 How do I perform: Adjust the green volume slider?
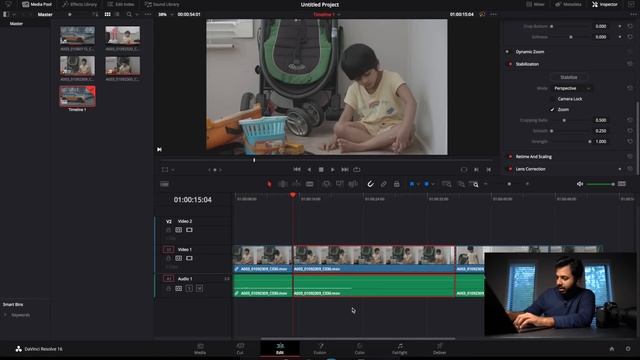click(x=600, y=184)
